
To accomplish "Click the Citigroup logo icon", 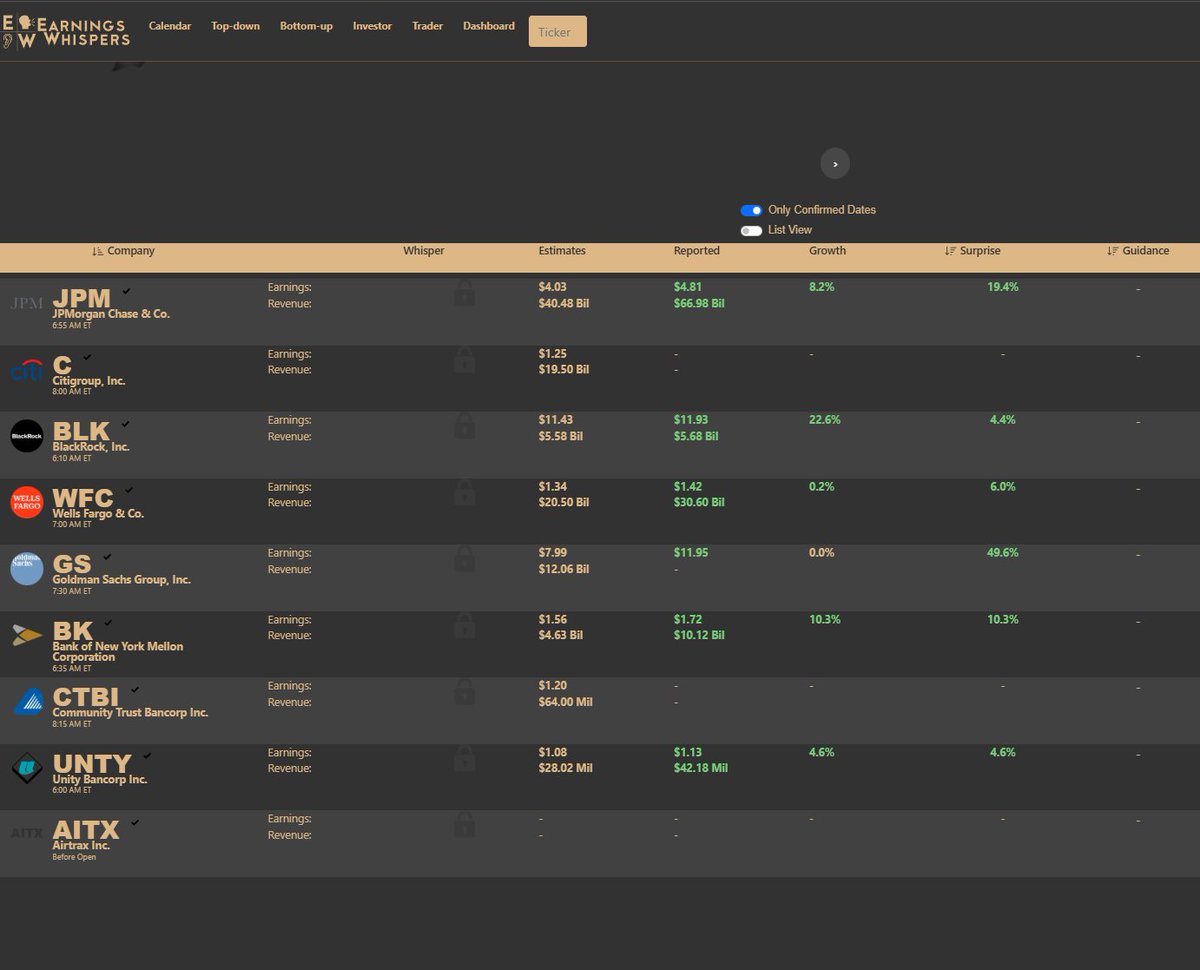I will (27, 370).
